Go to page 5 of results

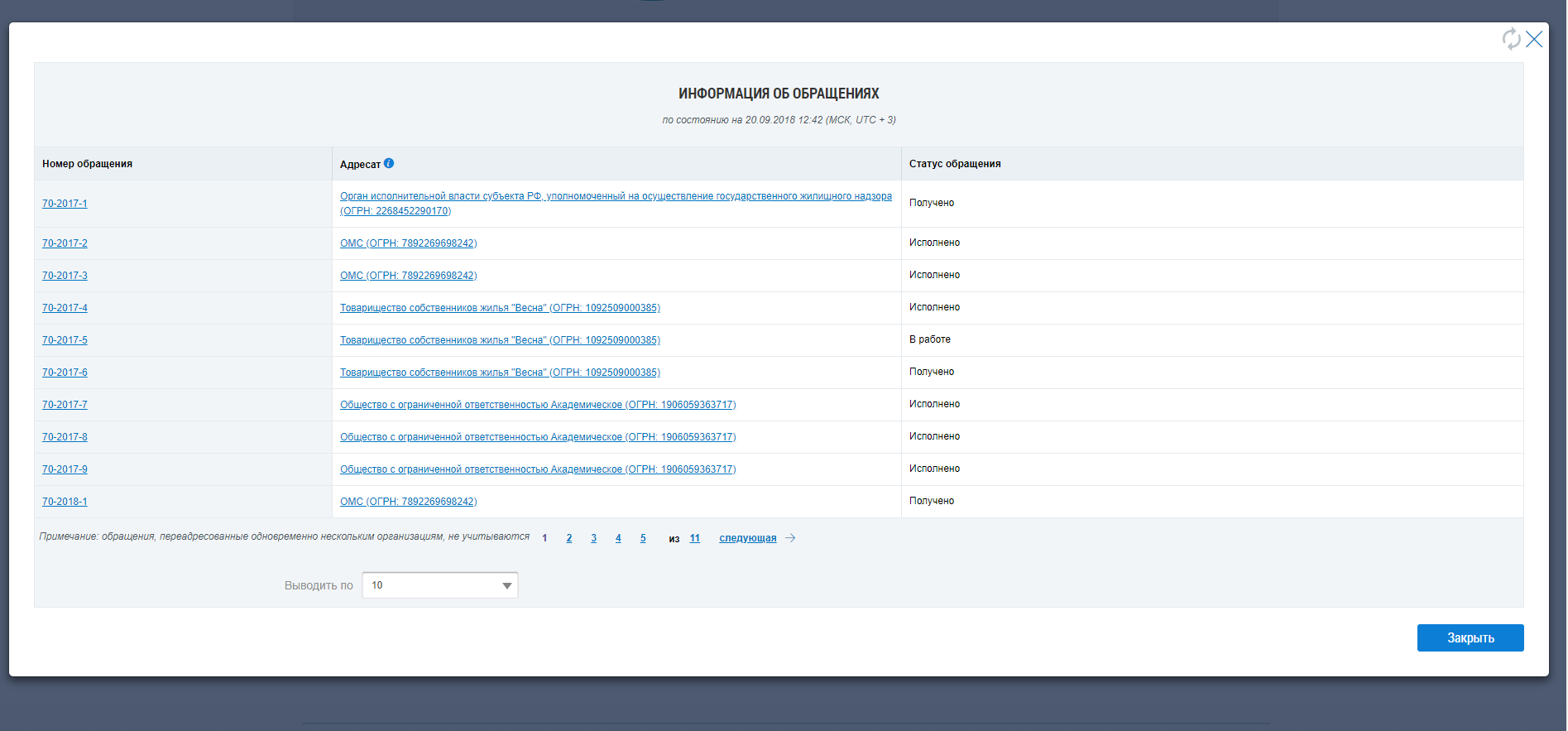[x=643, y=538]
